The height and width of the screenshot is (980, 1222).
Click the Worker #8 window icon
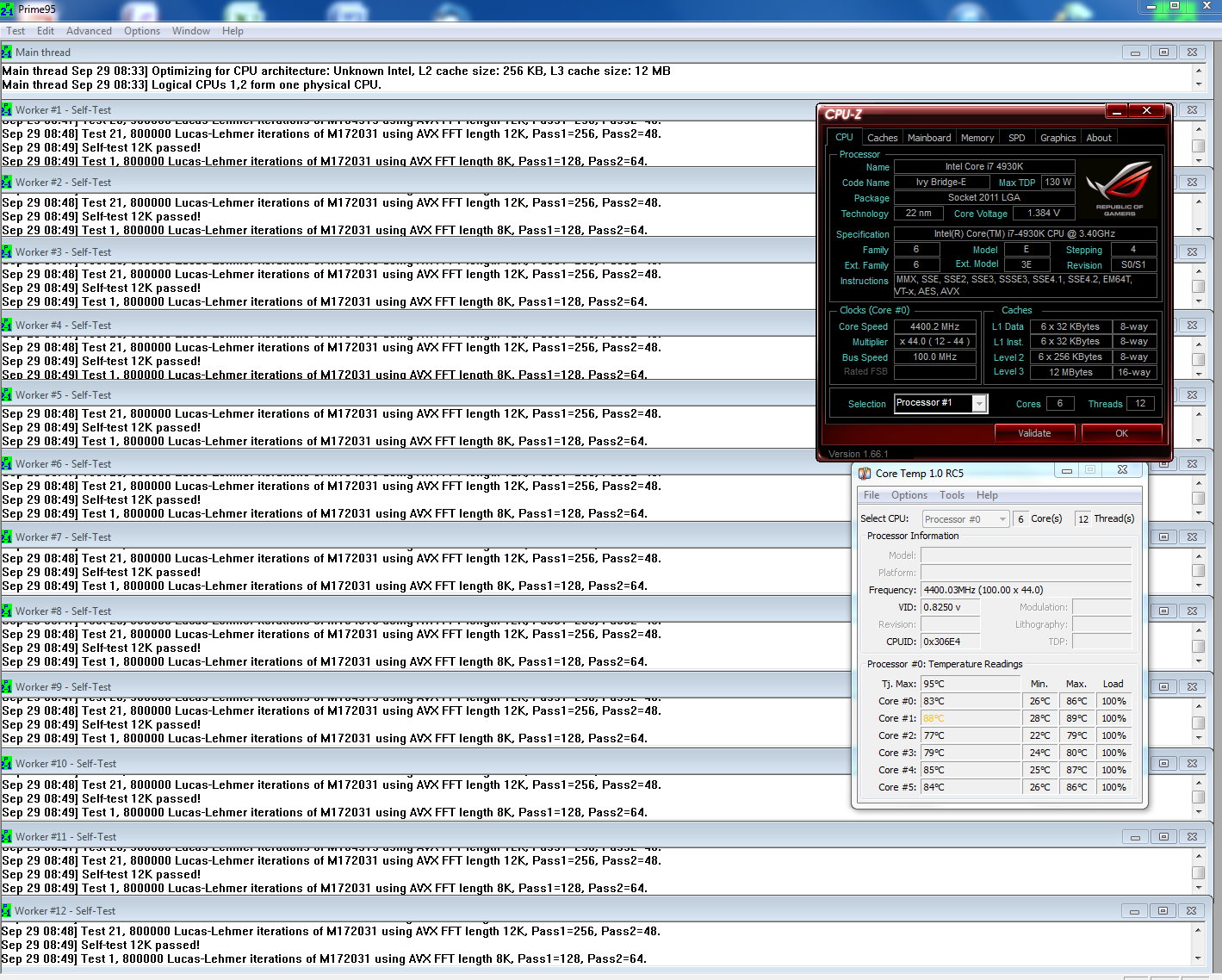[x=7, y=611]
